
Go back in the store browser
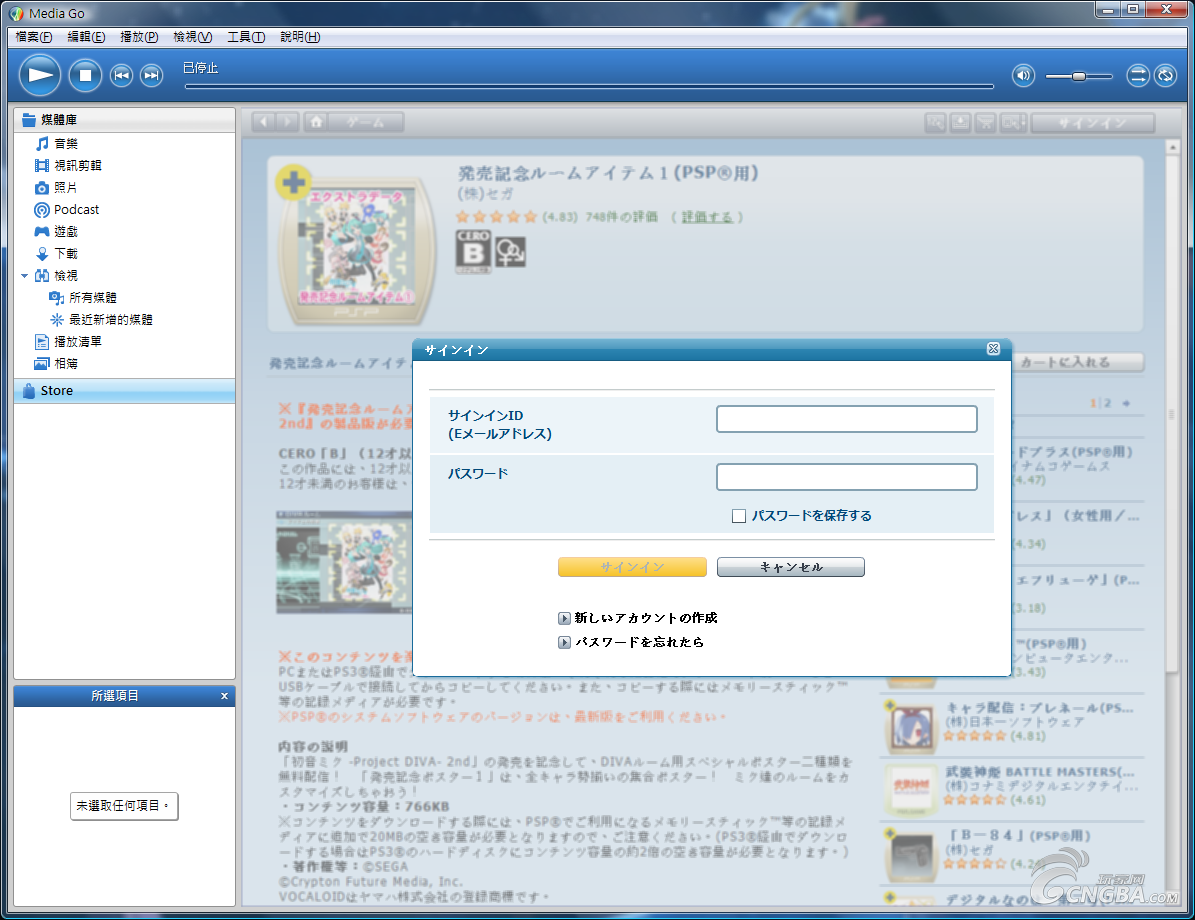point(264,122)
